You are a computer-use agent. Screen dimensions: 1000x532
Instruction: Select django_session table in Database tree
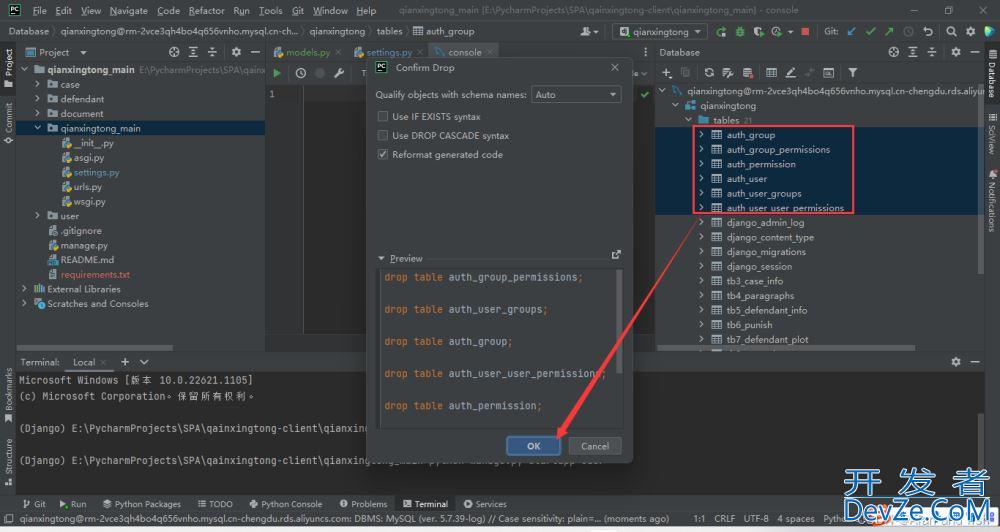759,267
